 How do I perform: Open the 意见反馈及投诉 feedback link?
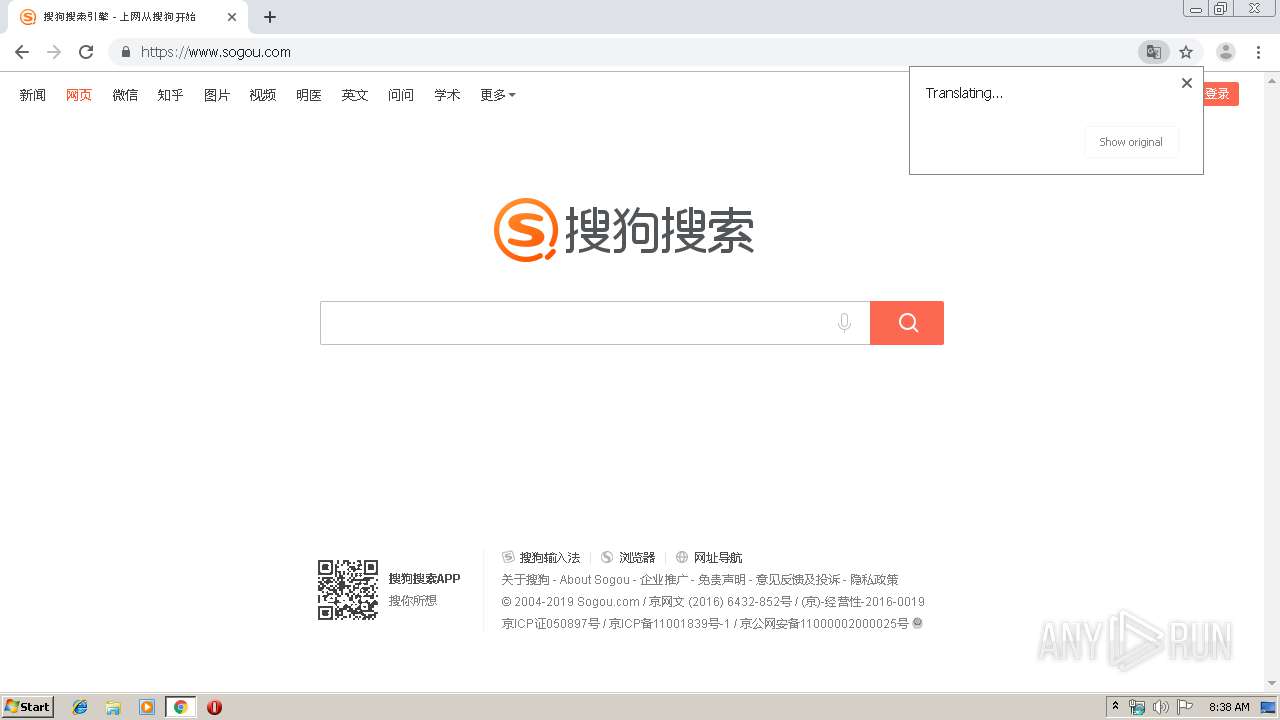click(798, 580)
